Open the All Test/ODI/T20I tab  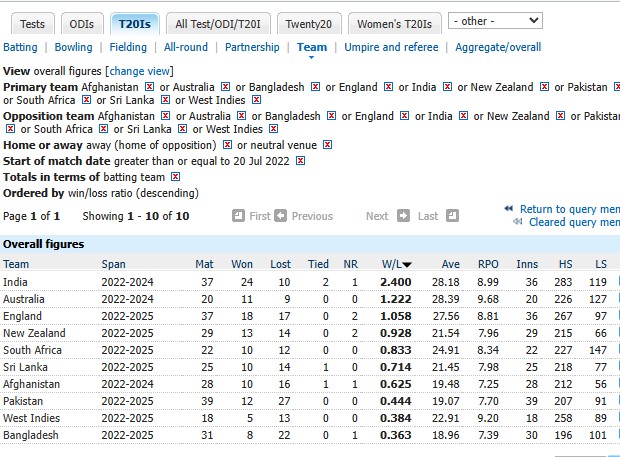point(218,24)
